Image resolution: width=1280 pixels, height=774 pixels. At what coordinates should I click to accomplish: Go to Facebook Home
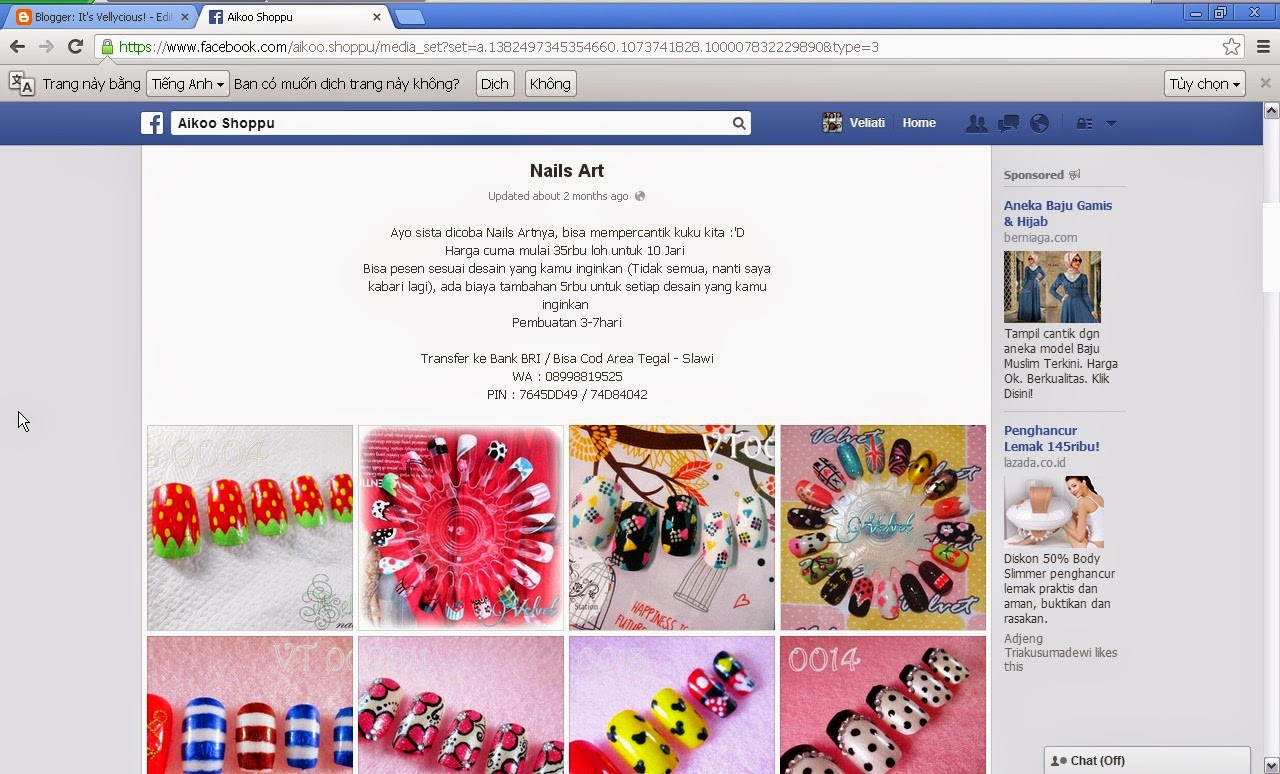pyautogui.click(x=919, y=123)
